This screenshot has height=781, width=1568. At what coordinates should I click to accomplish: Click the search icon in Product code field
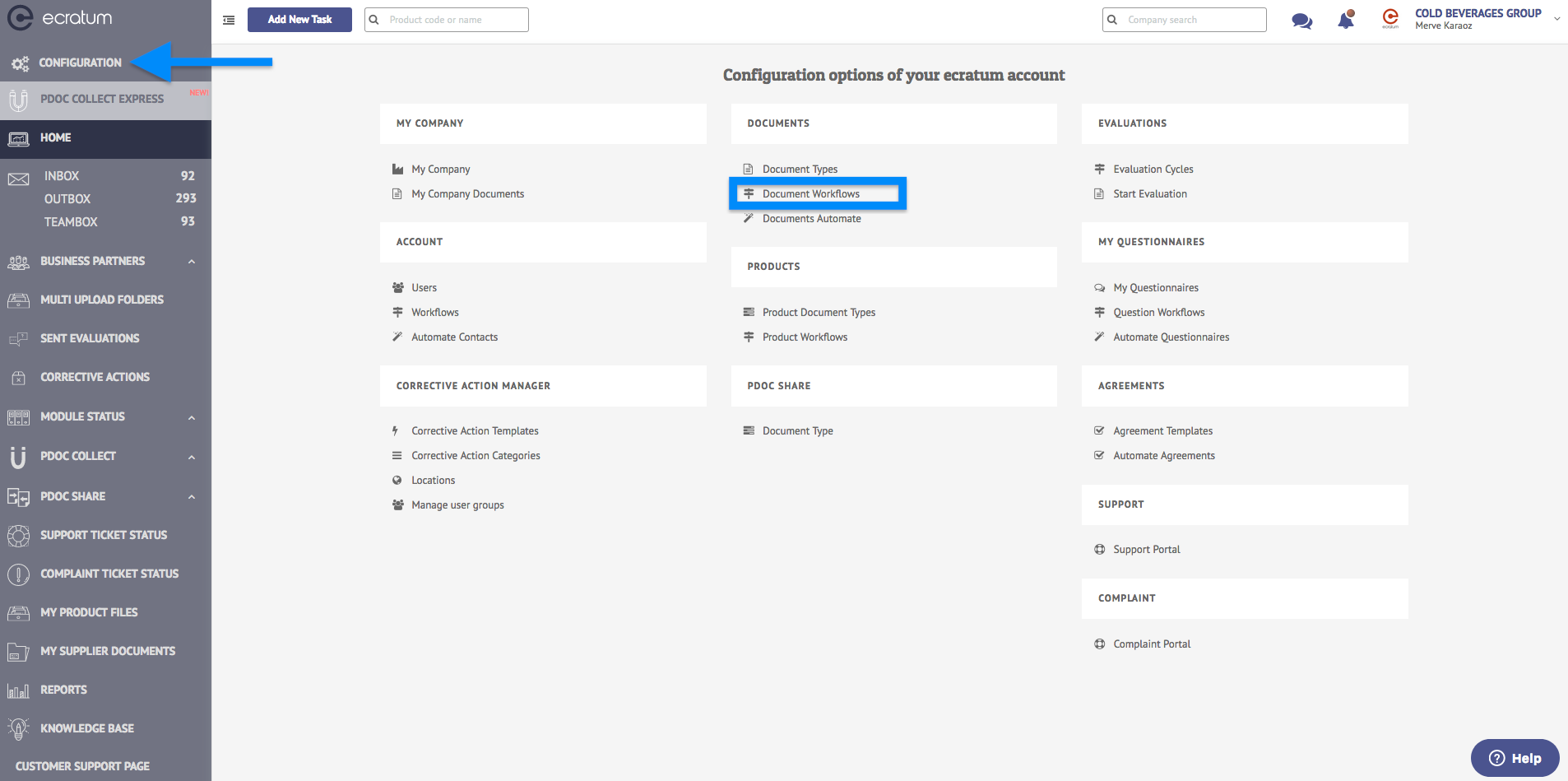pyautogui.click(x=373, y=20)
